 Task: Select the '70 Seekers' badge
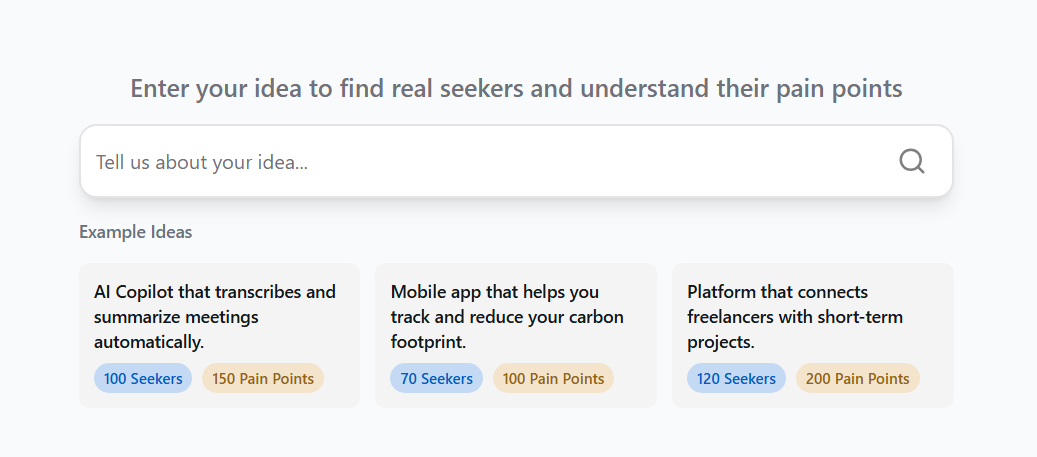pyautogui.click(x=436, y=379)
